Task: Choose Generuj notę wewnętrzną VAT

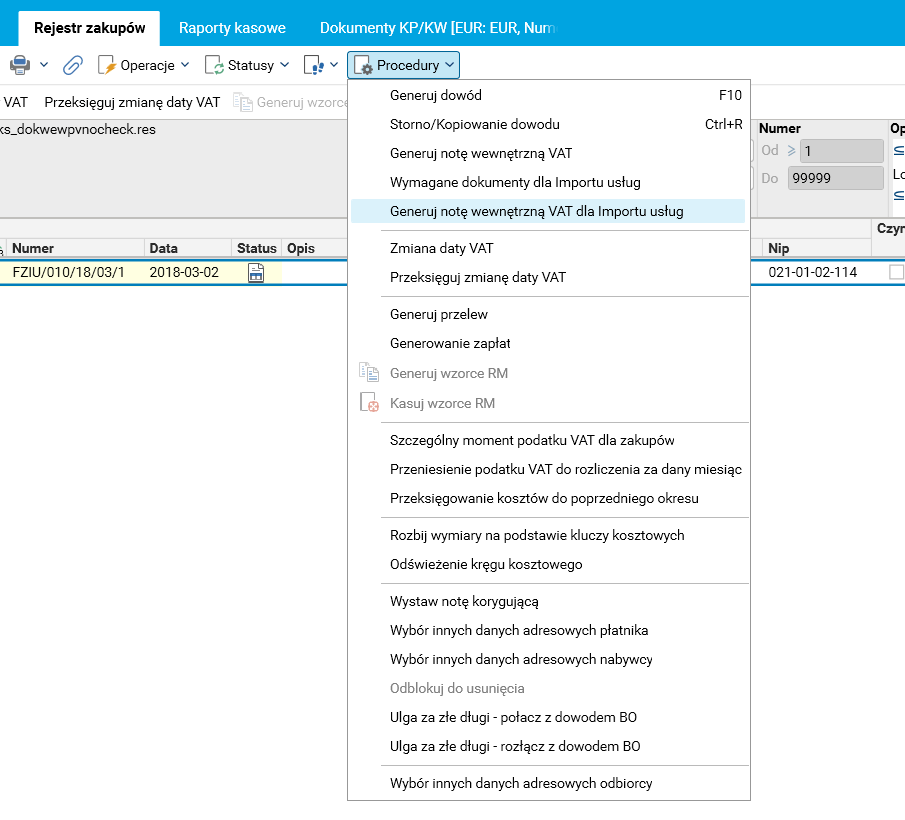Action: tap(548, 153)
